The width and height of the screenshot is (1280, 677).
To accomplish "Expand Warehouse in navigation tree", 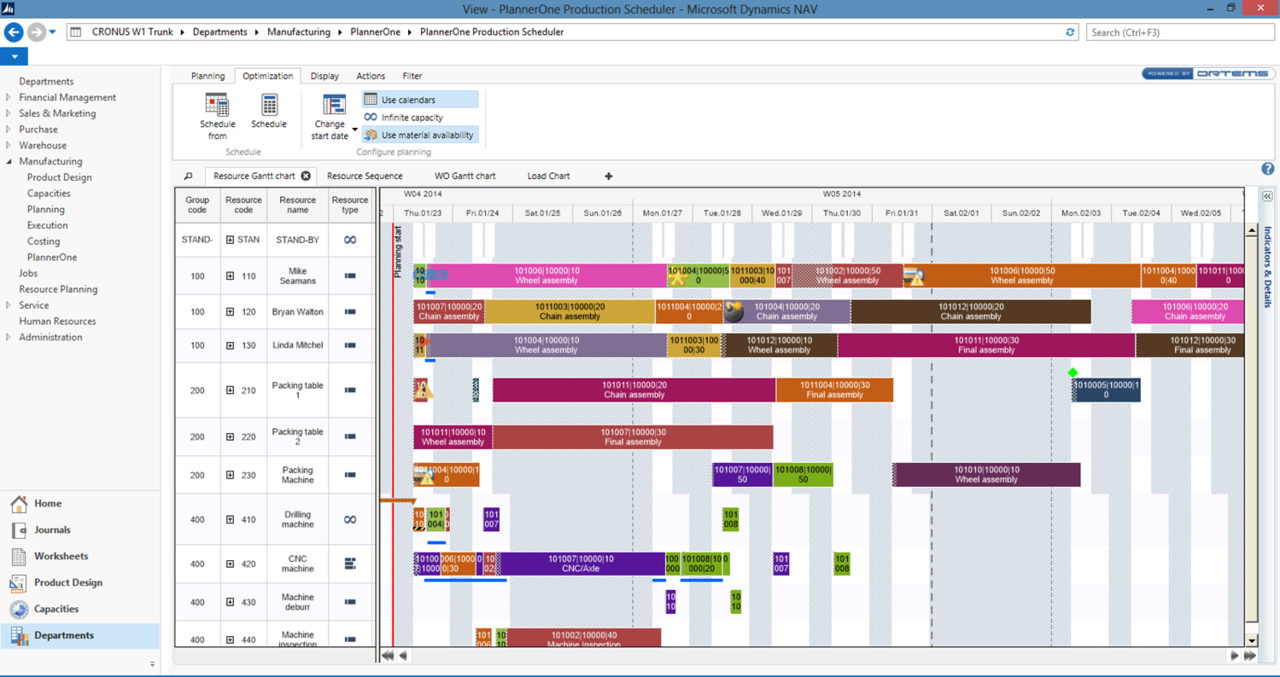I will pyautogui.click(x=9, y=146).
